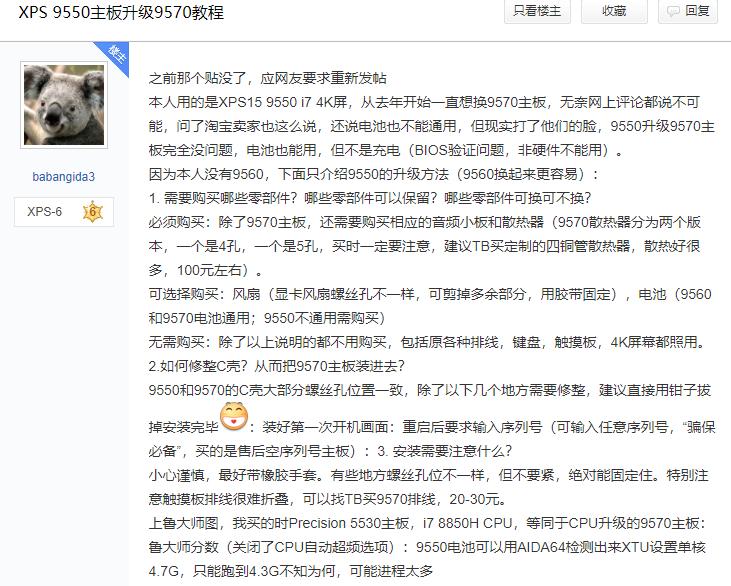The image size is (731, 586).
Task: Click the text 必须购买：除了9570主板
Action: [227, 222]
